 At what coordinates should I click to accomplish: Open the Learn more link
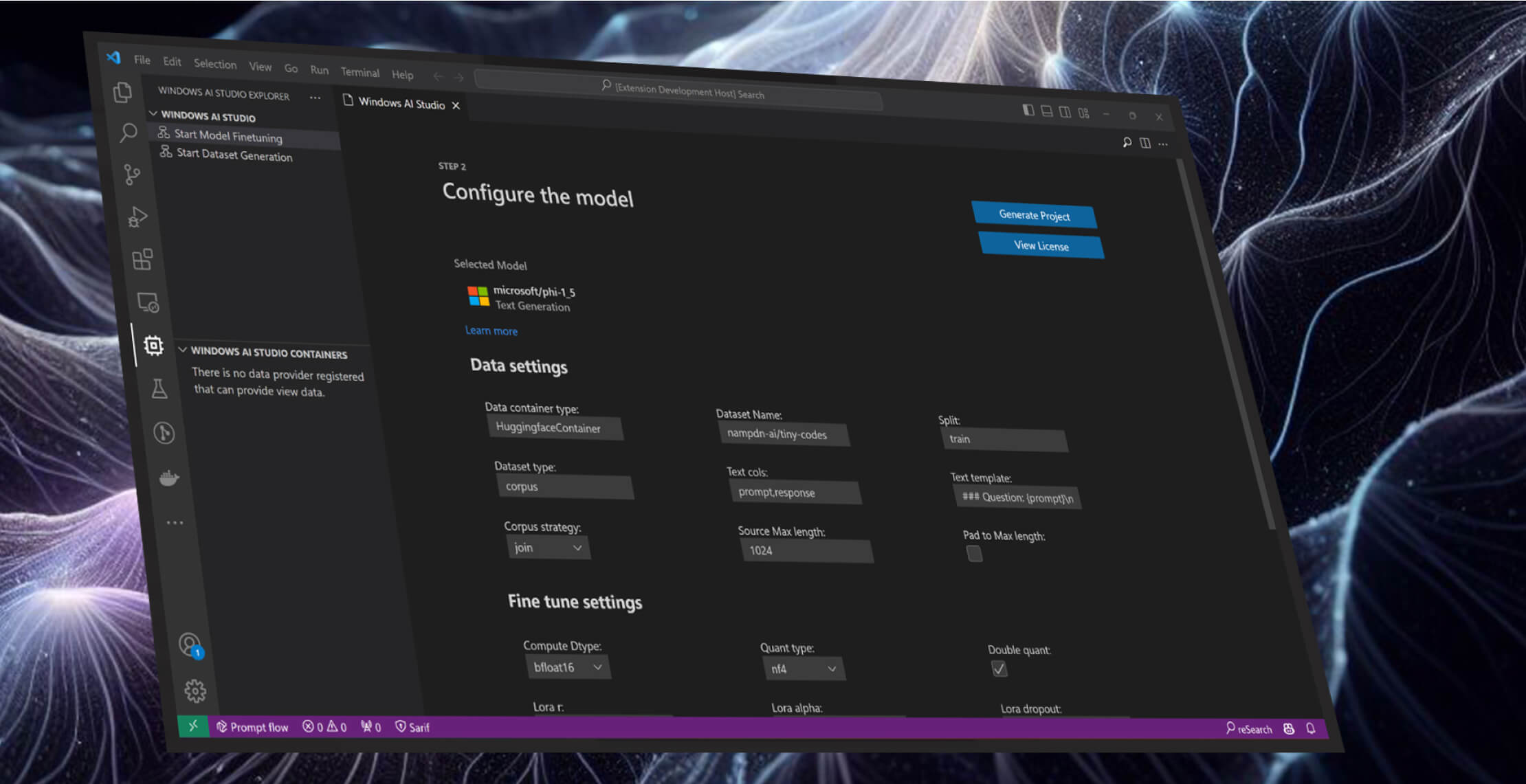point(491,331)
